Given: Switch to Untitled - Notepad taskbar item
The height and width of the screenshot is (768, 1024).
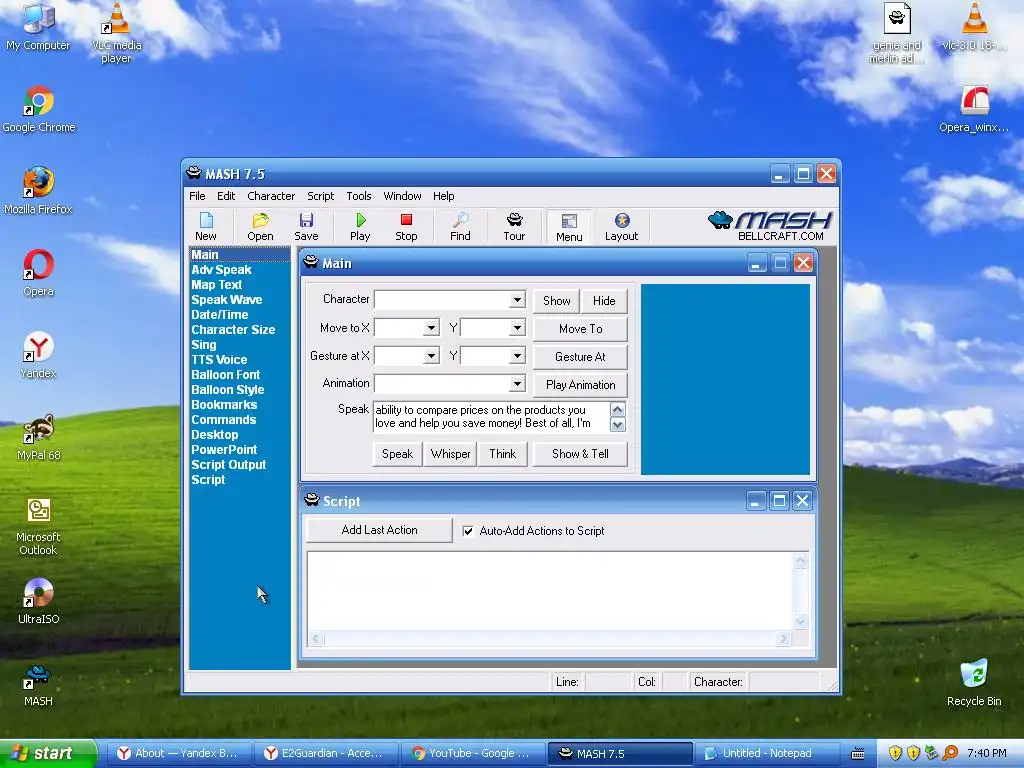Looking at the screenshot, I should pos(767,754).
